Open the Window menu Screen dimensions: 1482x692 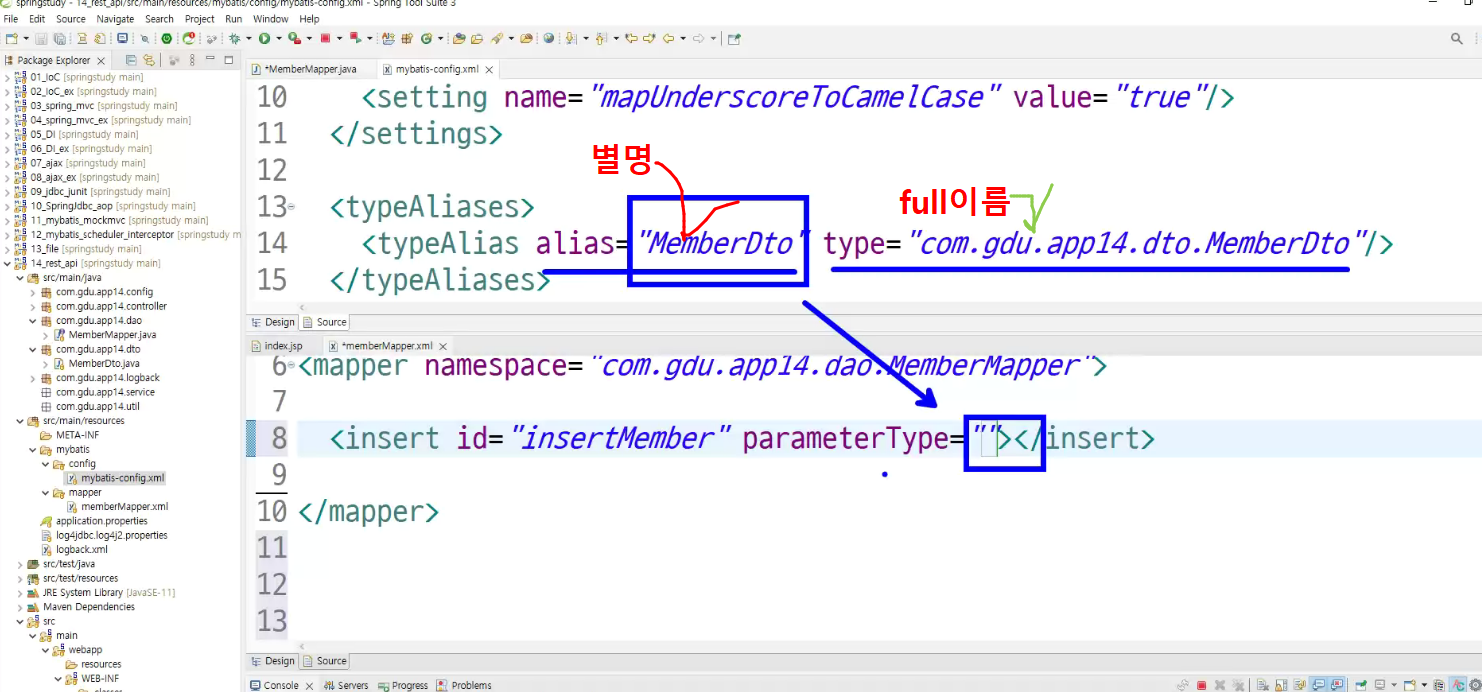271,19
